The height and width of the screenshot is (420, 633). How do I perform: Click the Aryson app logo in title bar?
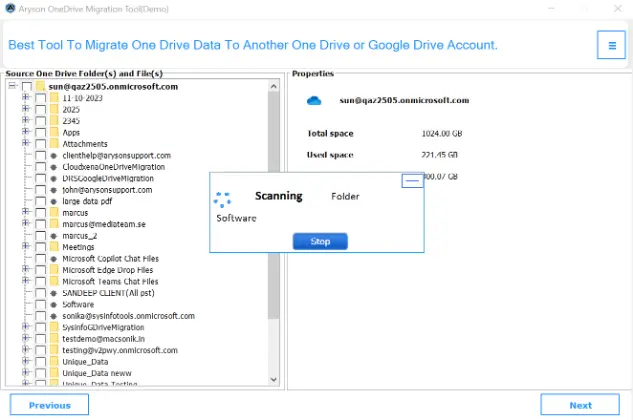10,8
